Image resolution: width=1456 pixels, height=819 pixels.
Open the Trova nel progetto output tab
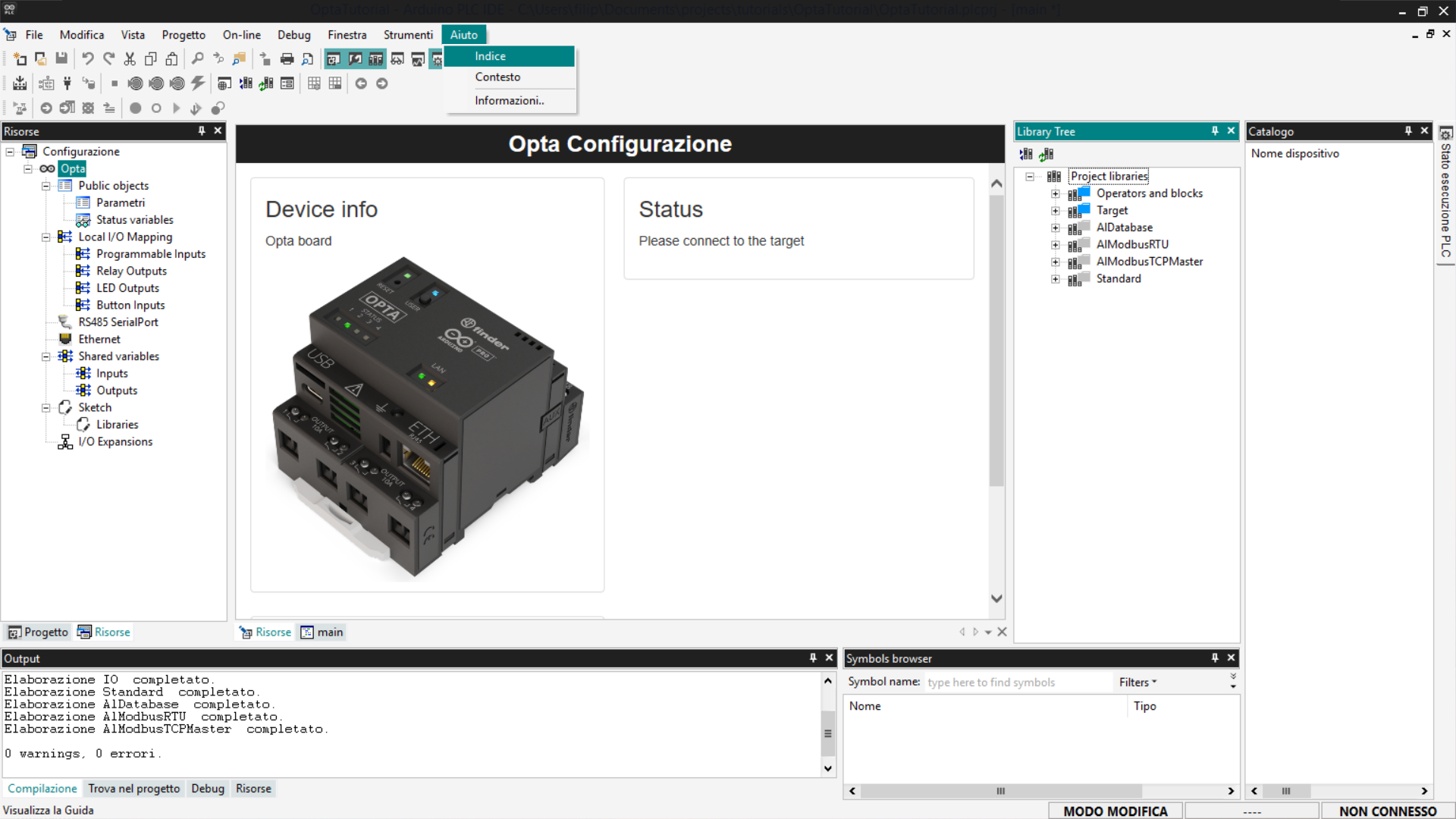point(134,789)
